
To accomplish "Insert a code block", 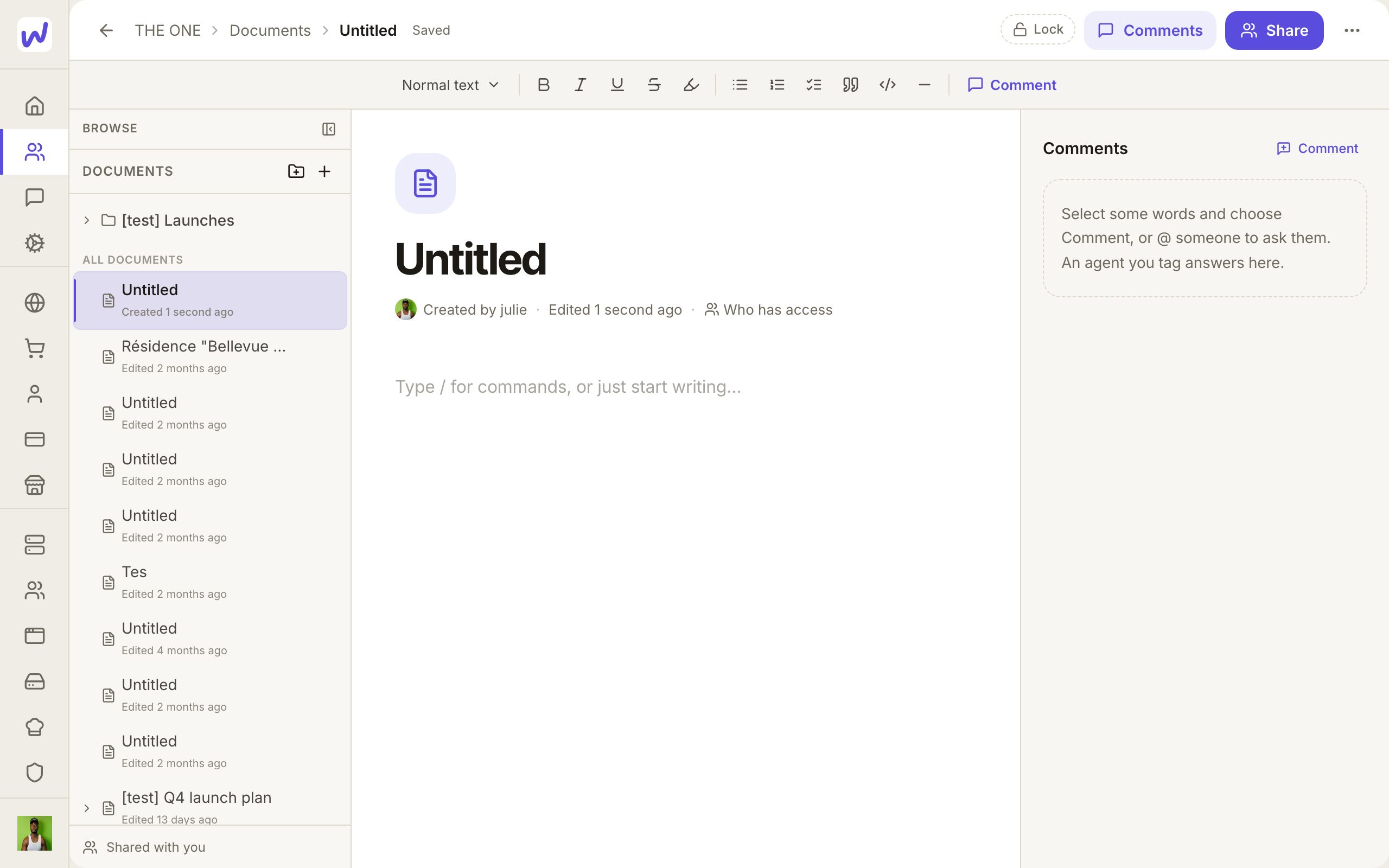I will click(x=887, y=85).
